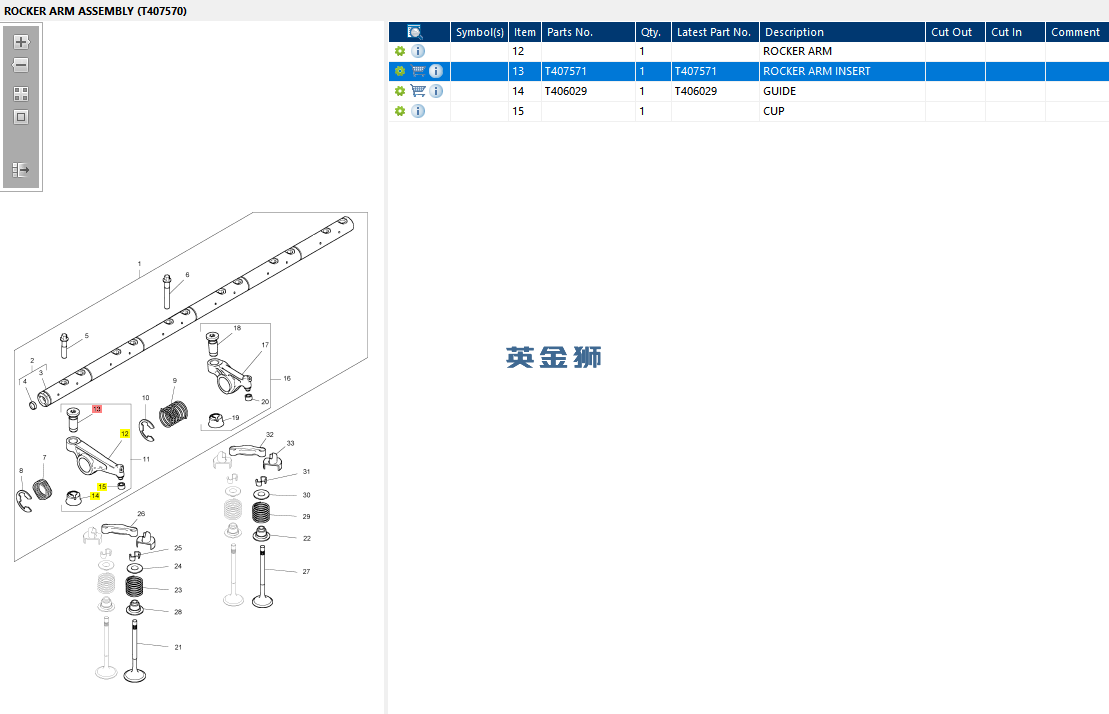This screenshot has width=1109, height=714.
Task: Click callout 6 bolt label
Action: (x=187, y=275)
